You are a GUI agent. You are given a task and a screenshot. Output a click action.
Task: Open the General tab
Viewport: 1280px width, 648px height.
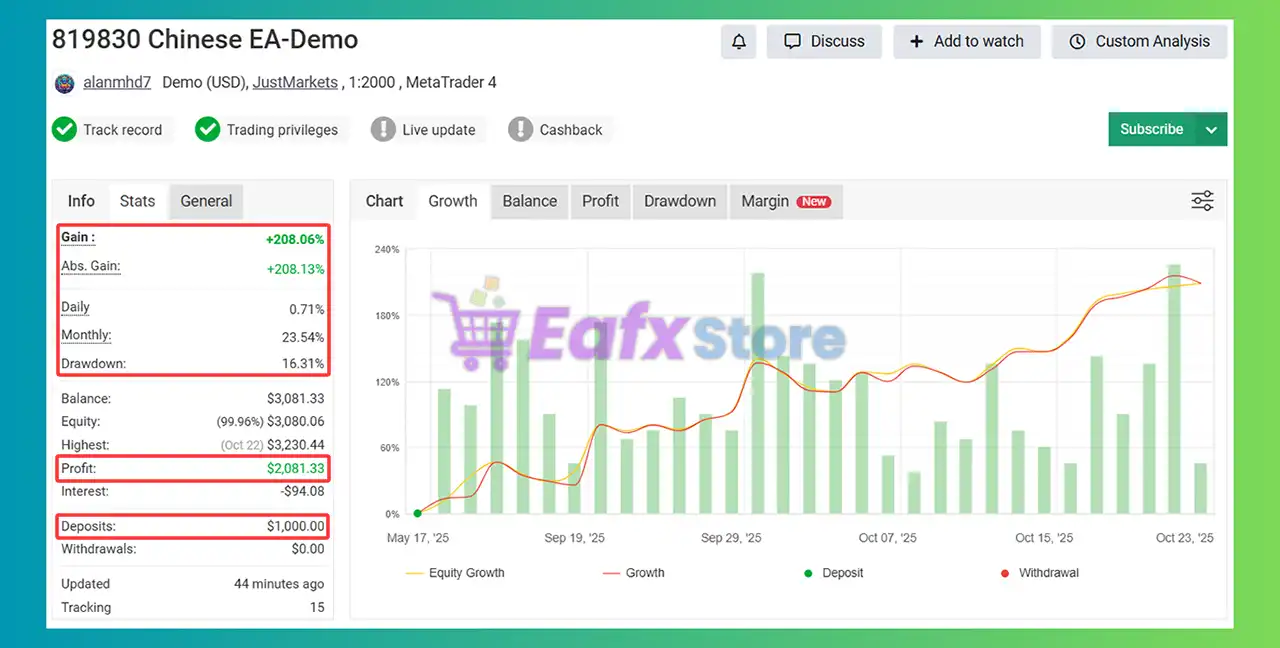point(206,201)
